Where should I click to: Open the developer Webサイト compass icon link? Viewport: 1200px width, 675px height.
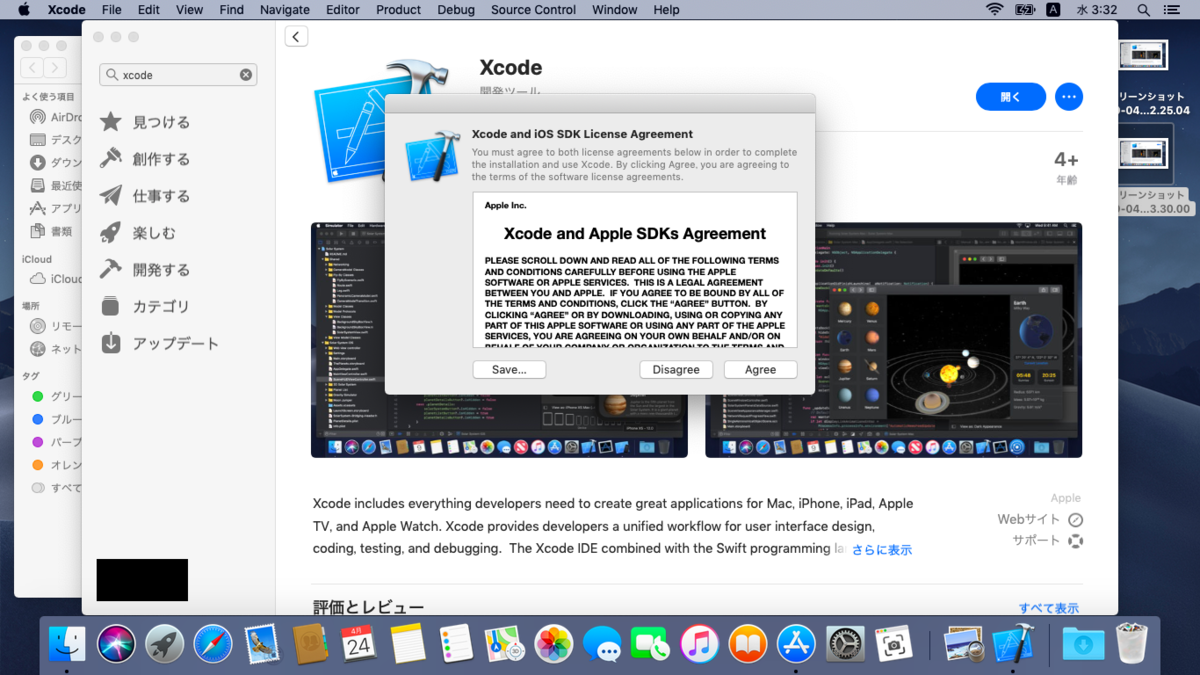tap(1075, 520)
